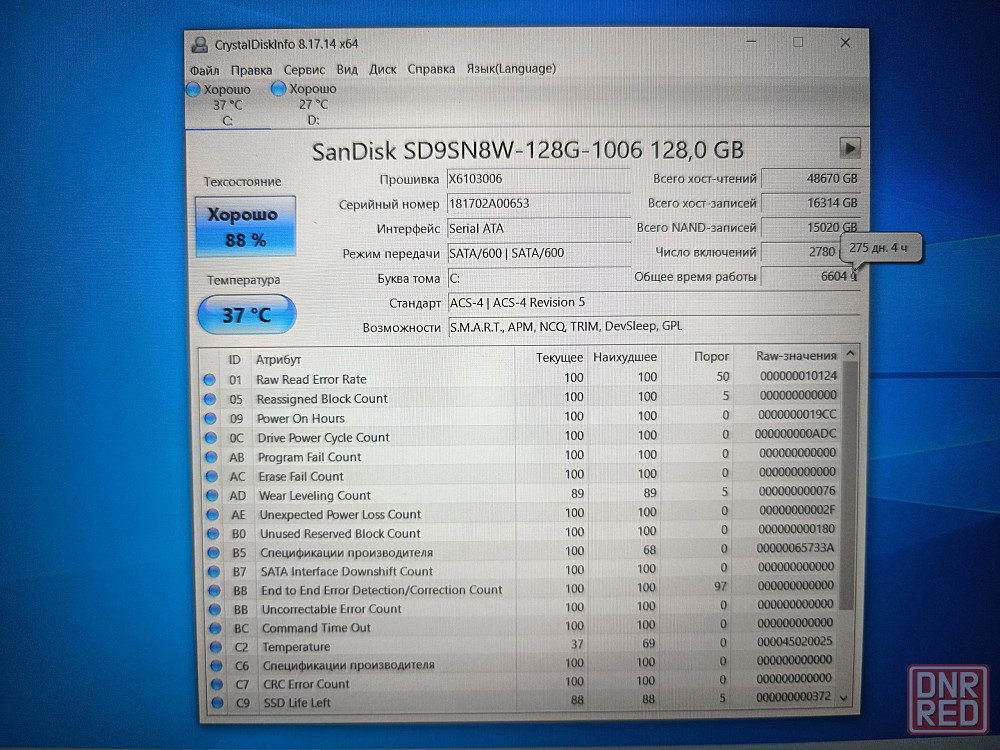This screenshot has width=1000, height=750.
Task: Click total host writes value 16314 GB
Action: [x=811, y=203]
